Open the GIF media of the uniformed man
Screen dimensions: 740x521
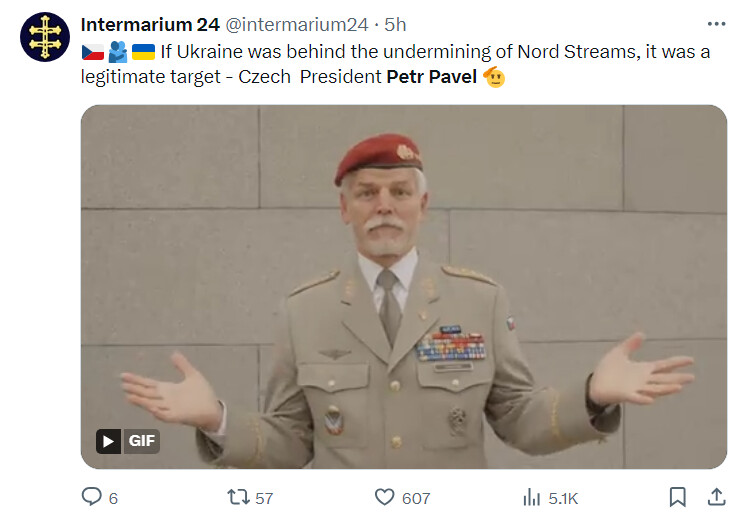click(x=404, y=287)
